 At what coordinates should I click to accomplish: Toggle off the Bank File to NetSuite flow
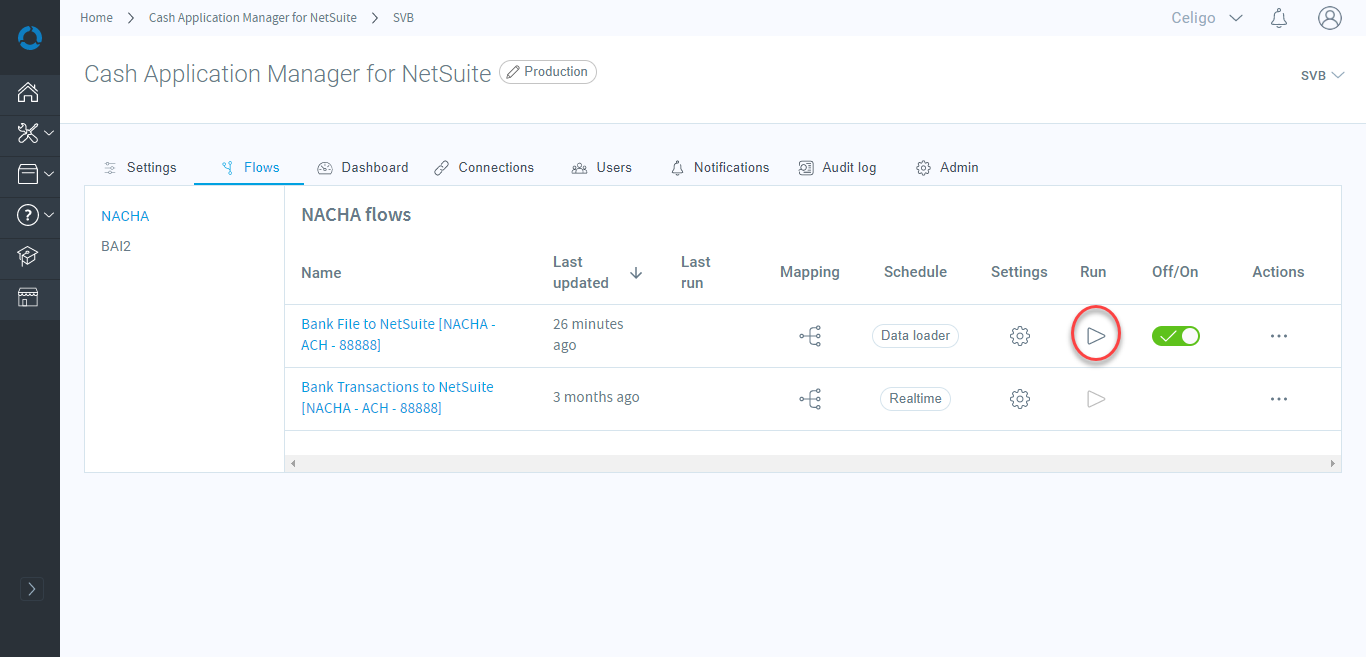pos(1176,336)
